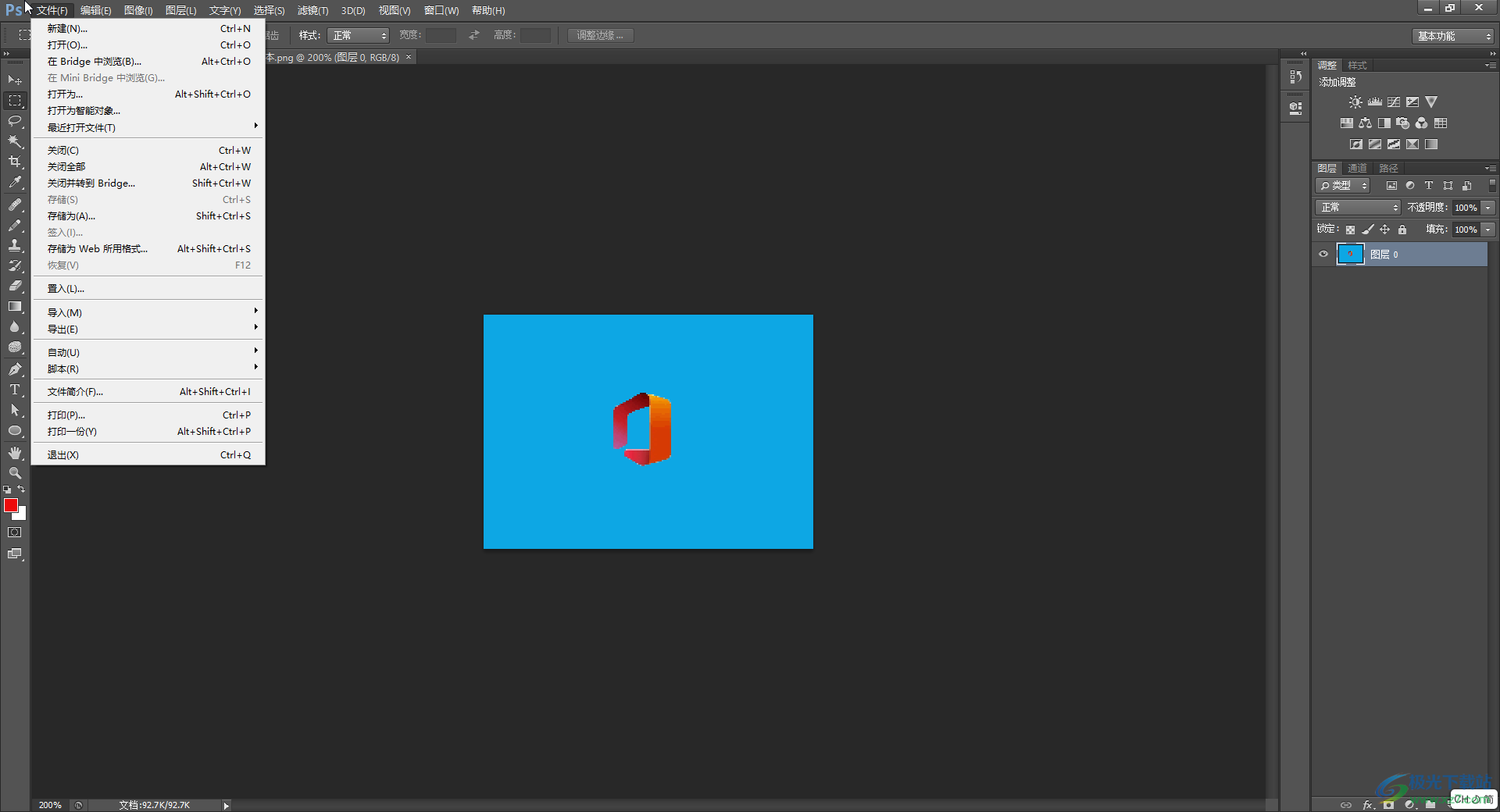Select the Brush tool
Viewport: 1500px width, 812px height.
(x=15, y=225)
